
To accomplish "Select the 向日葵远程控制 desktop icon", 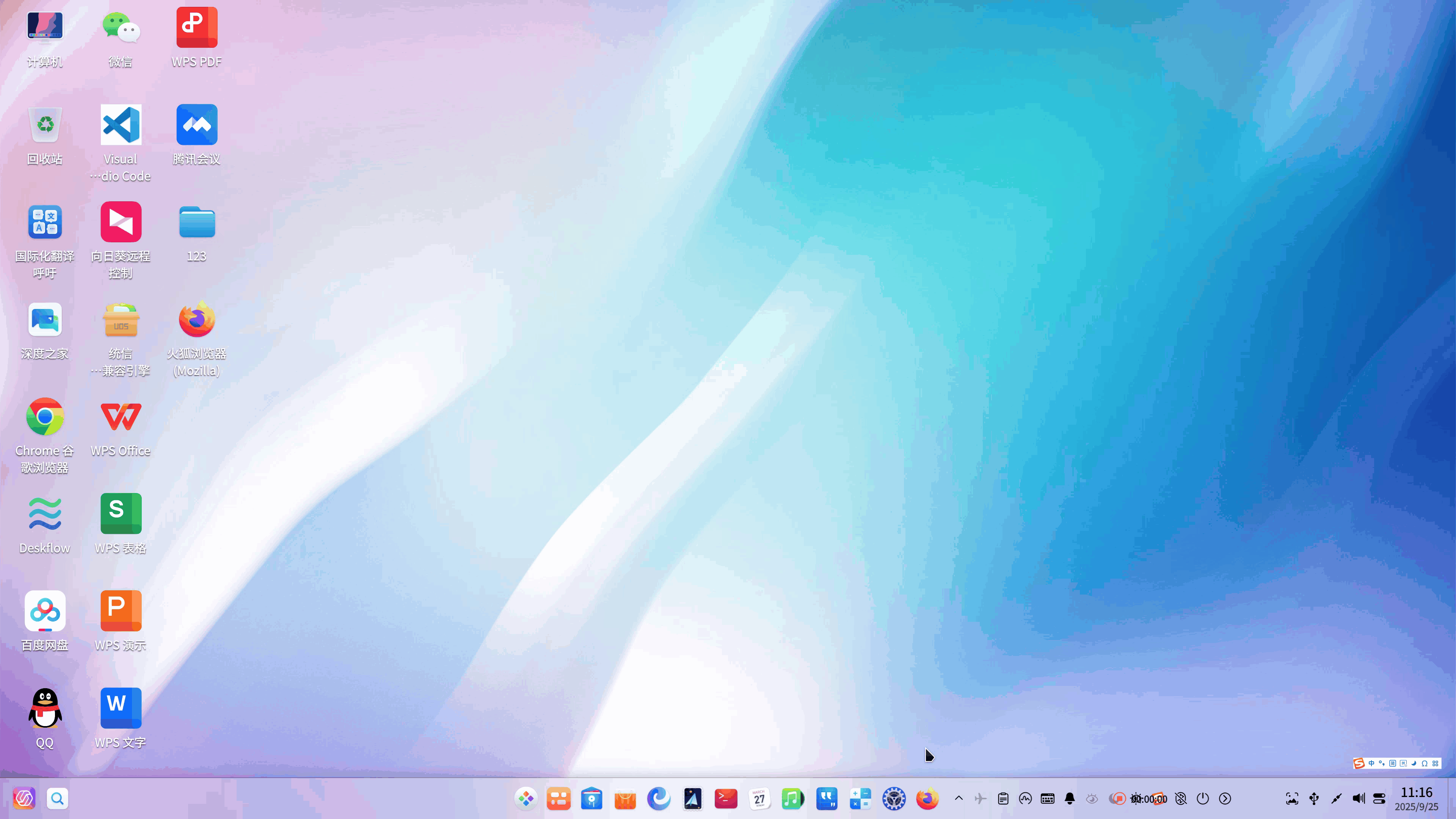I will [x=121, y=221].
